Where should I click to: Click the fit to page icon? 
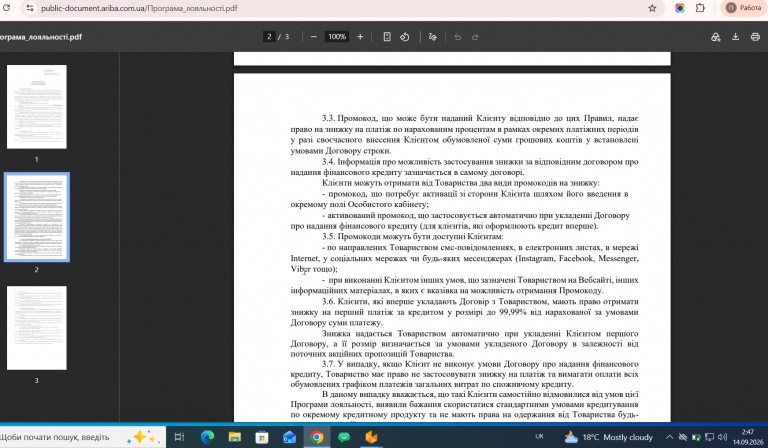click(387, 37)
